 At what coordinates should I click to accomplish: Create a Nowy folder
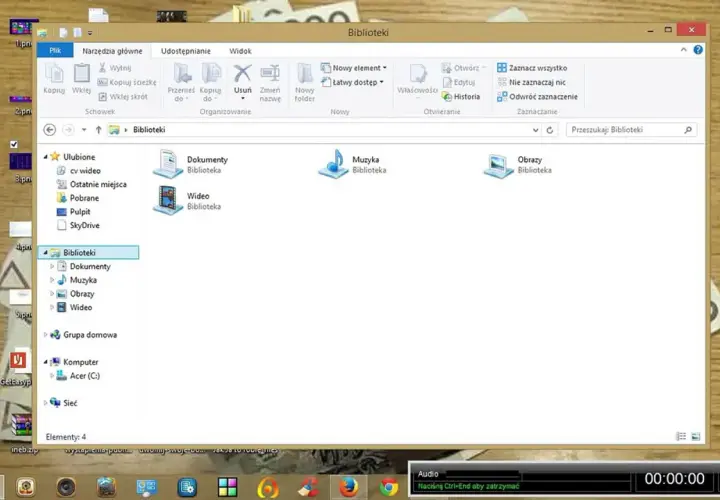tap(304, 83)
